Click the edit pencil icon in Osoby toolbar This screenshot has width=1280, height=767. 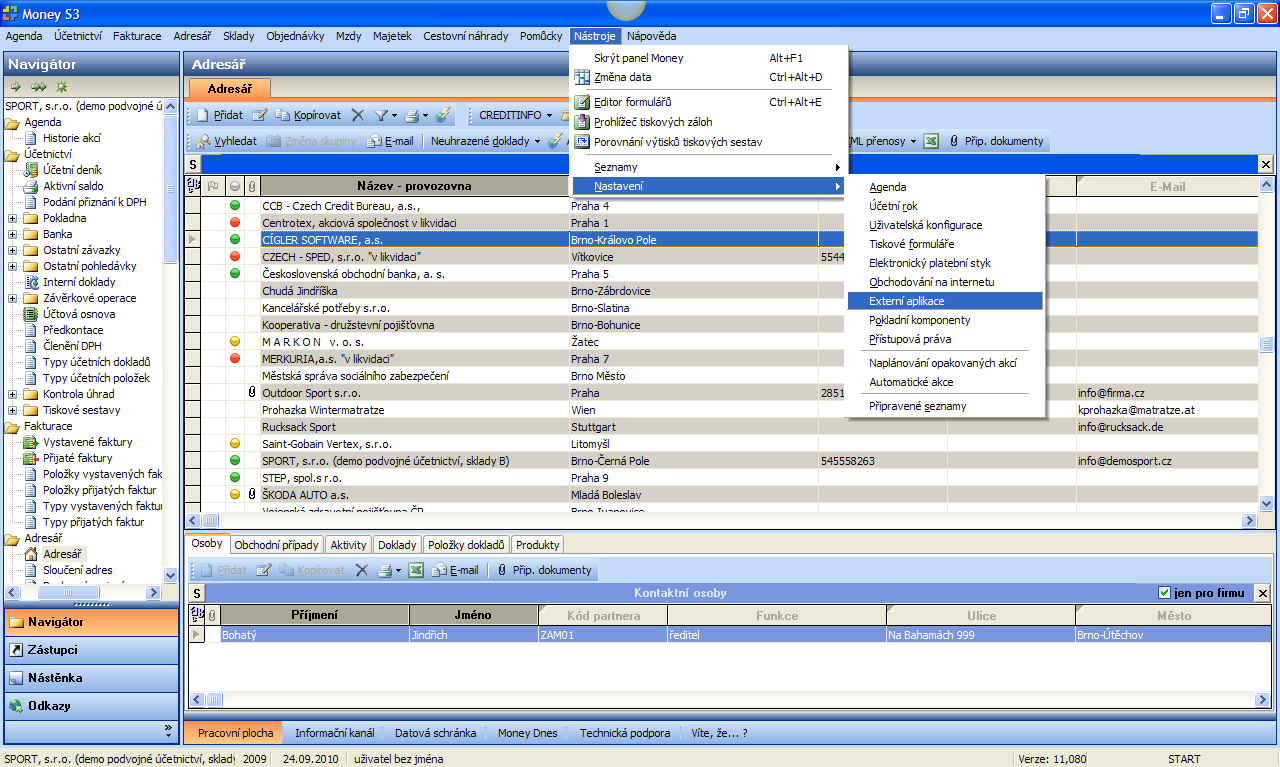pyautogui.click(x=264, y=570)
